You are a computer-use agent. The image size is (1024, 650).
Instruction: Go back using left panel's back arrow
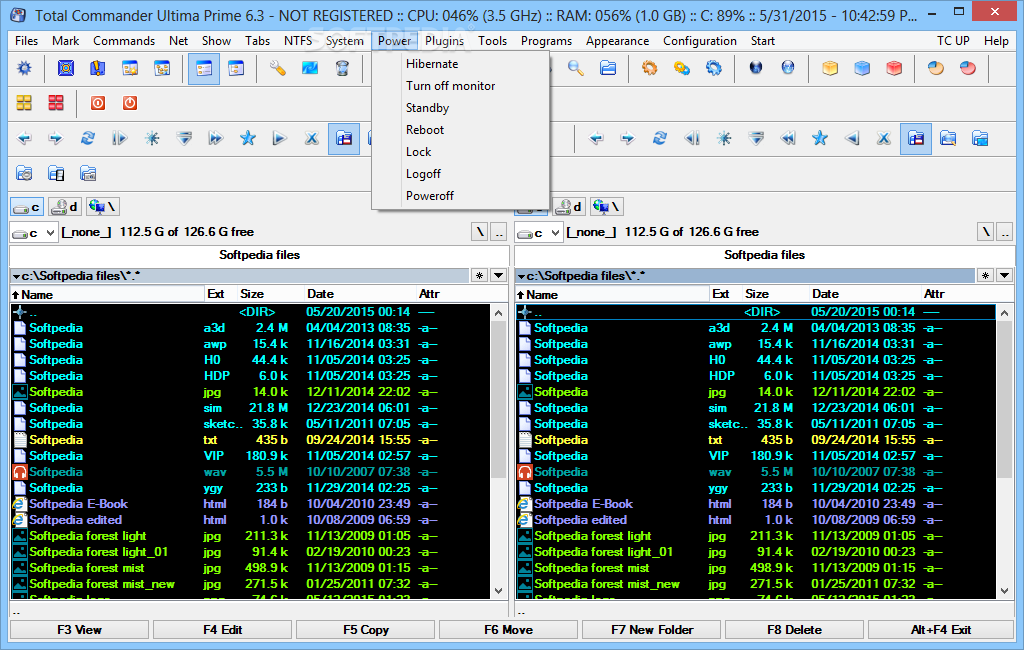point(24,138)
